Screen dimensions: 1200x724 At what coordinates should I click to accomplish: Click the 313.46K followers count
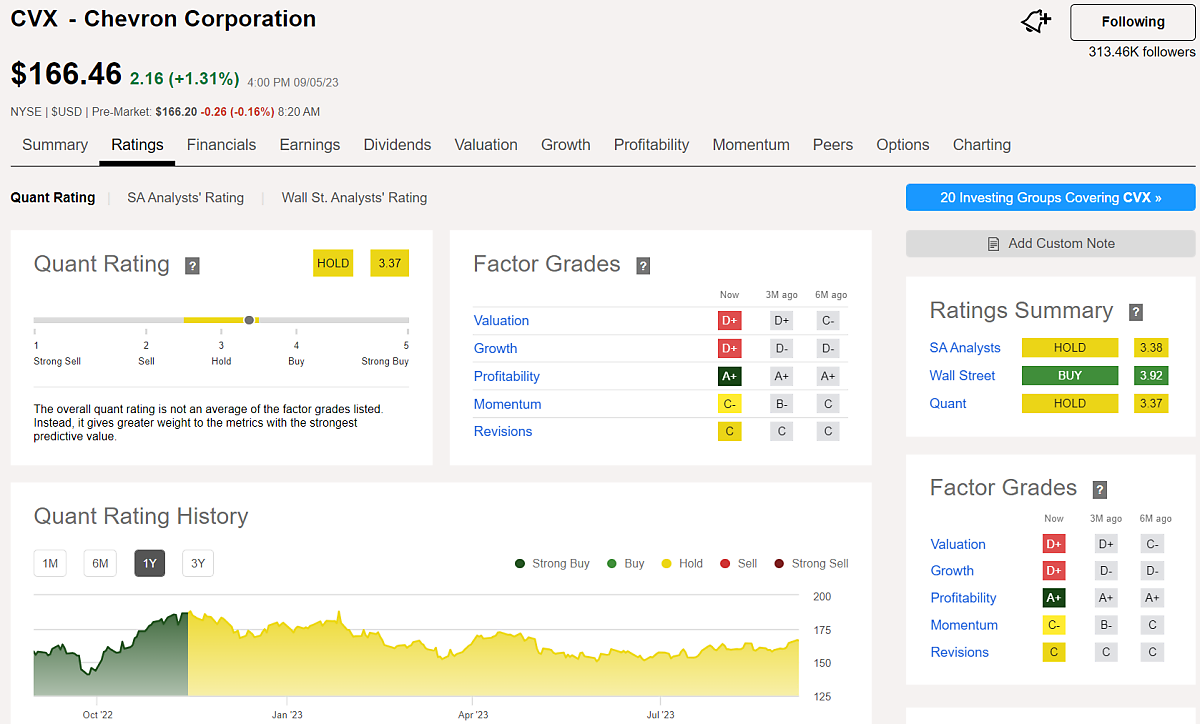(x=1142, y=52)
